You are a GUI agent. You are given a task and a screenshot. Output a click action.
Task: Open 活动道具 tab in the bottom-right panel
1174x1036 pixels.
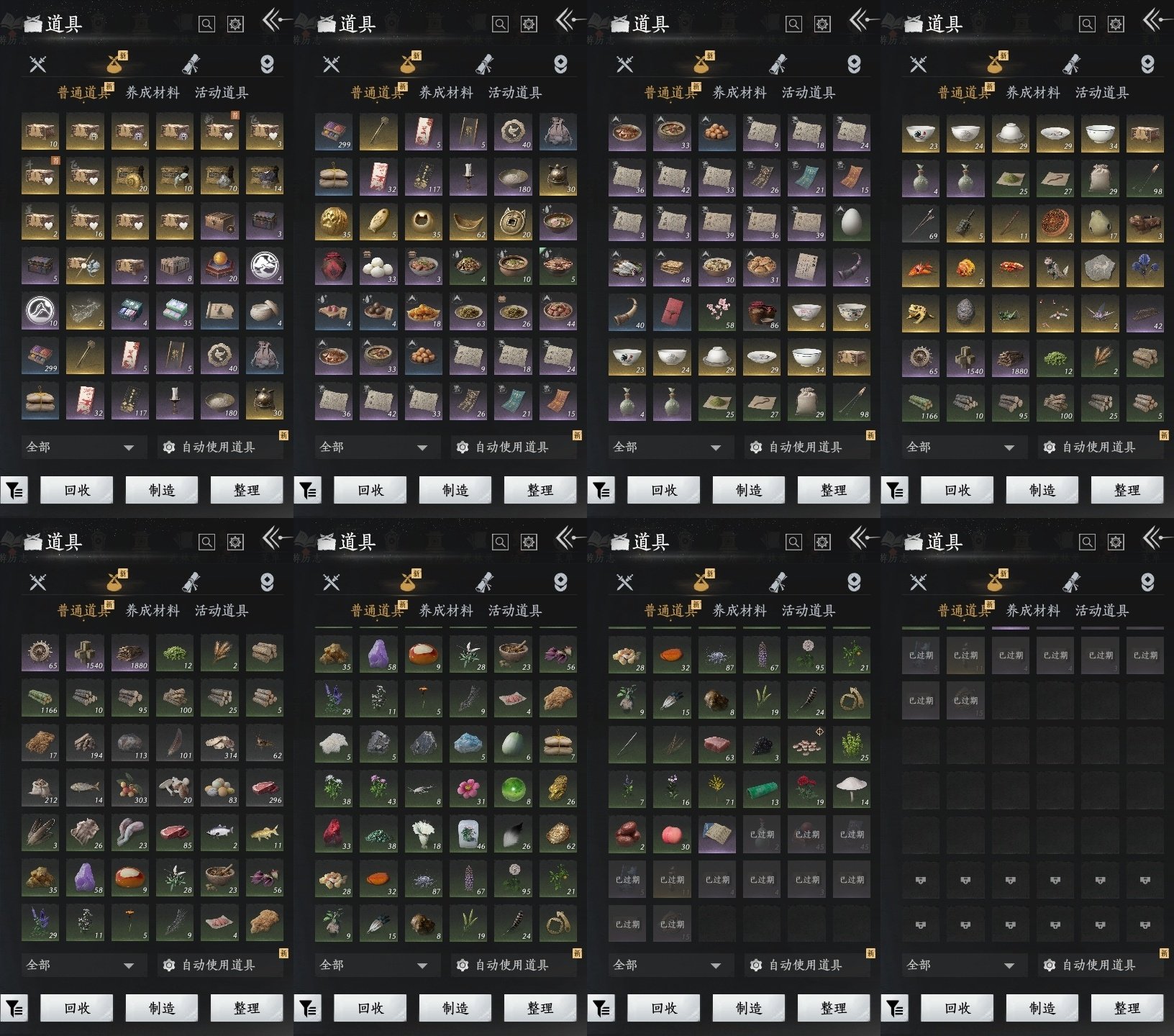point(1102,611)
